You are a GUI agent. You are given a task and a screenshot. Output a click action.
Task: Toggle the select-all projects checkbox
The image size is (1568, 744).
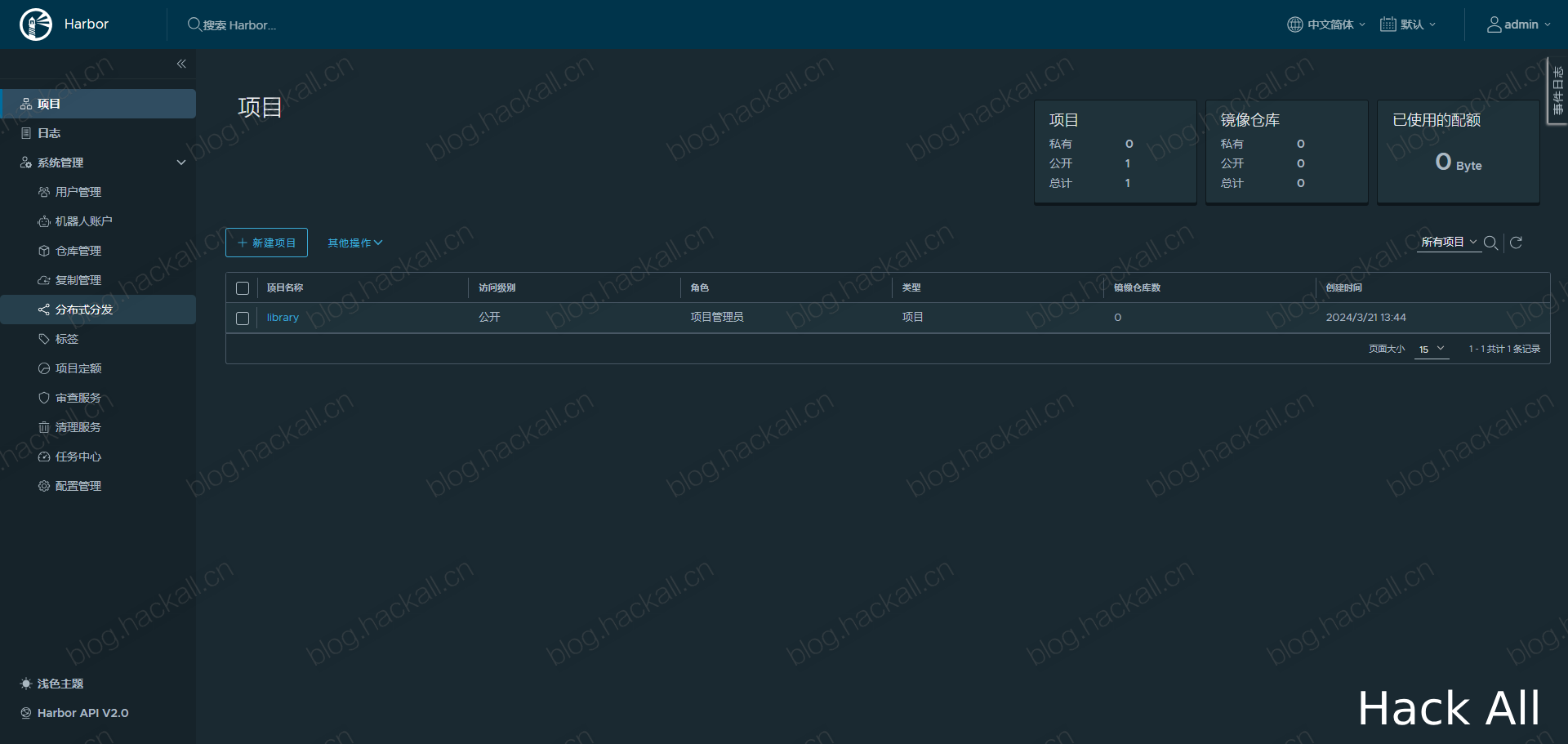coord(243,288)
